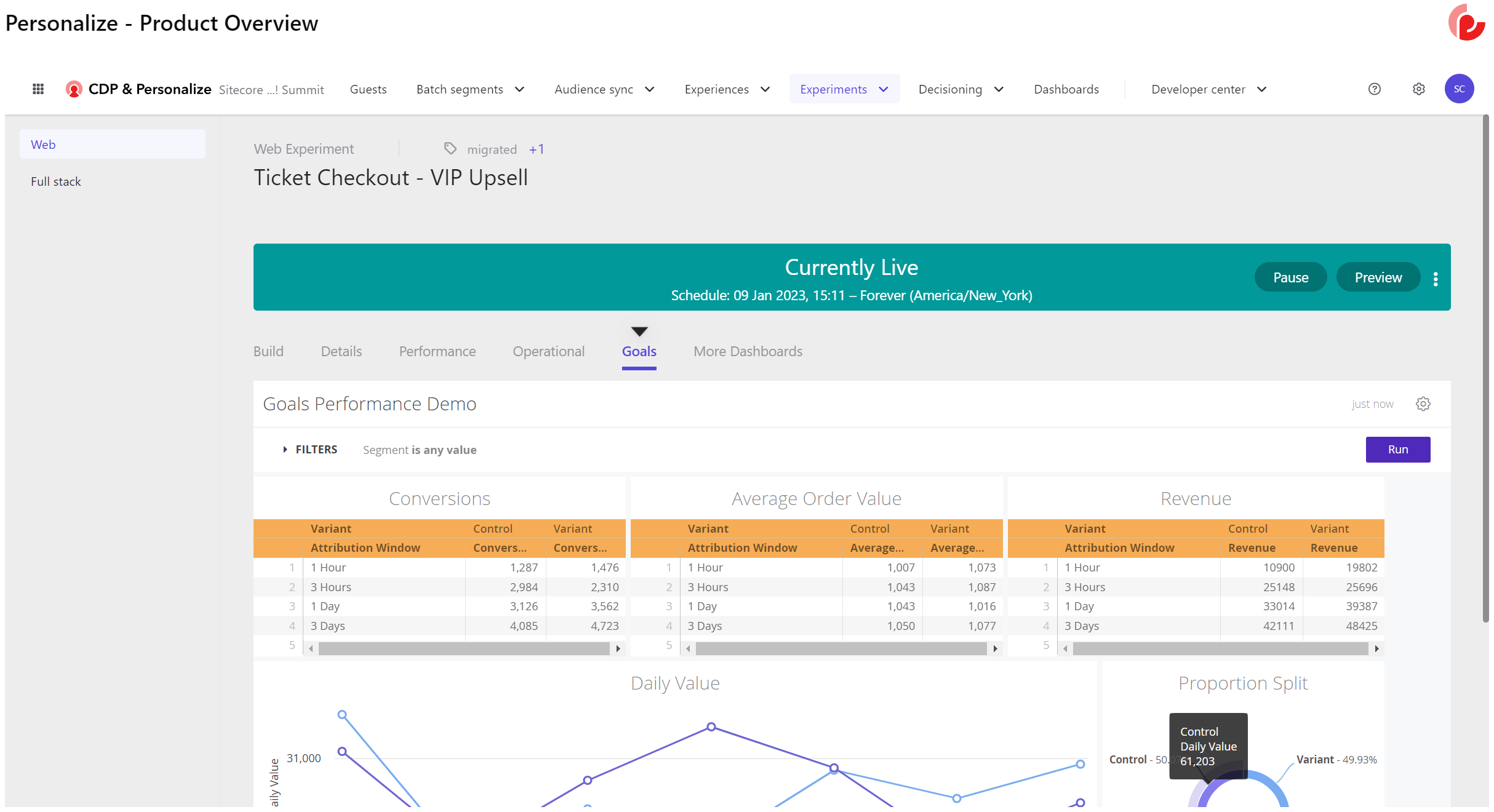
Task: Click the help question mark icon
Action: point(1374,89)
